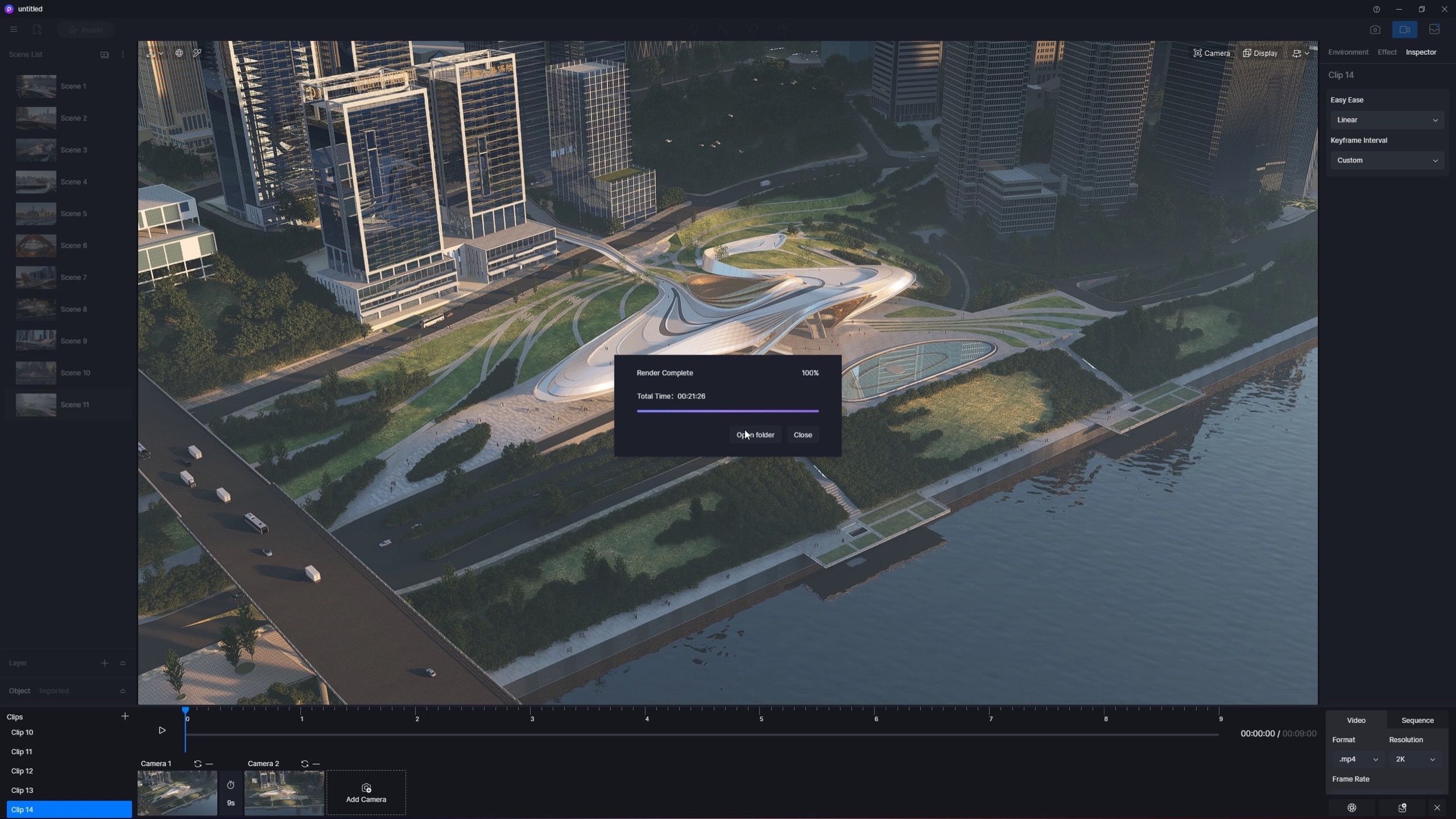Image resolution: width=1456 pixels, height=819 pixels.
Task: Start a render with the aperture icon bottom right
Action: [x=1352, y=808]
